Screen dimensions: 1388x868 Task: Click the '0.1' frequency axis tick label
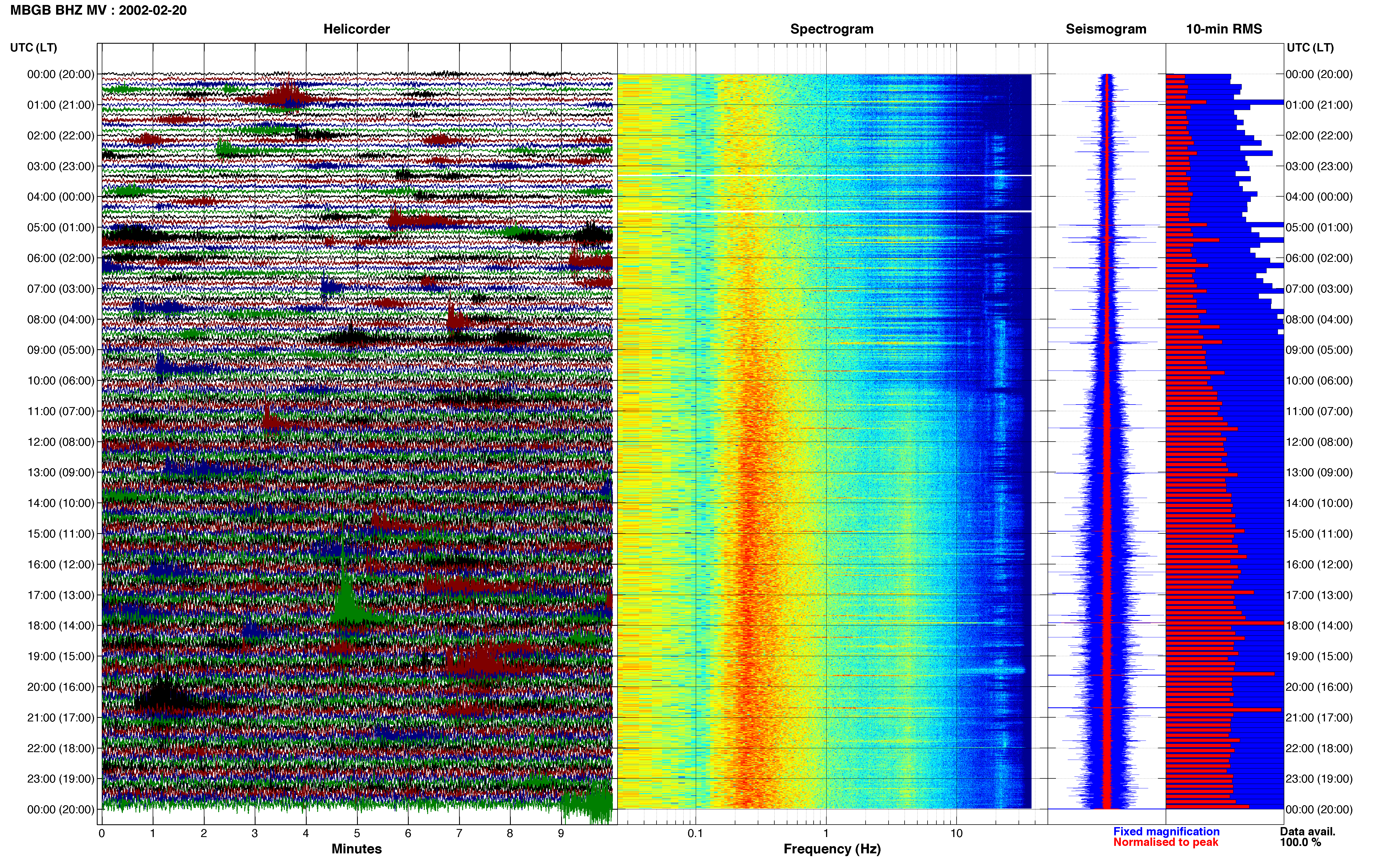tap(695, 833)
